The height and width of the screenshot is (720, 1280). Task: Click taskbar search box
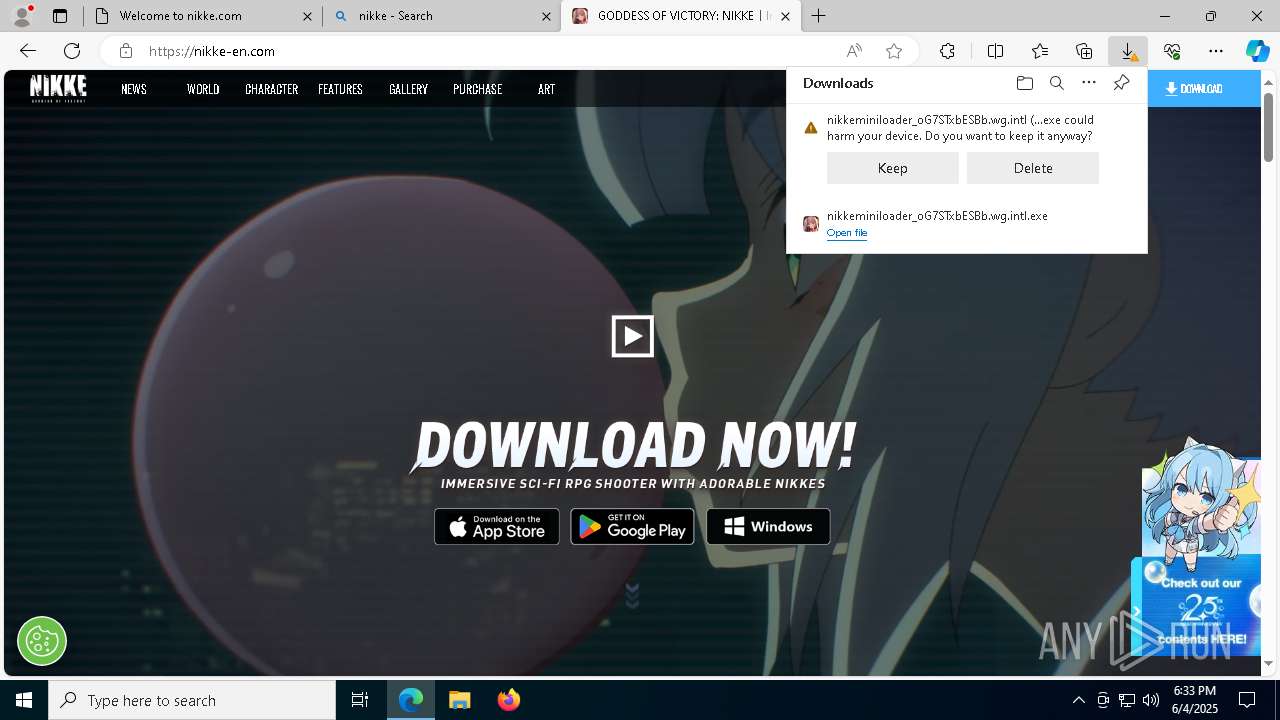pyautogui.click(x=192, y=700)
